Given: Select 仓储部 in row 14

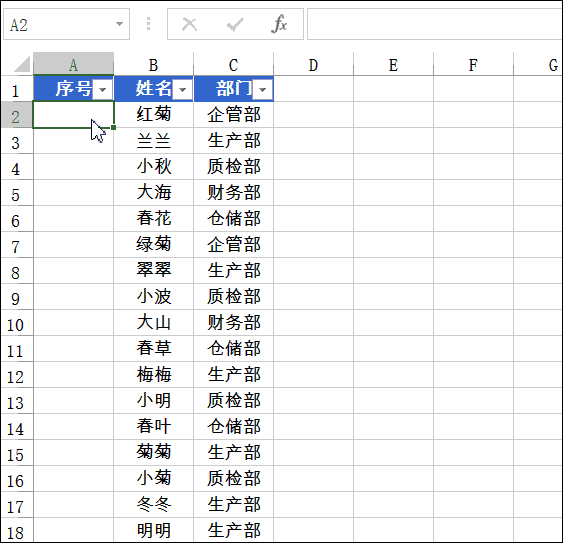Looking at the screenshot, I should point(234,427).
